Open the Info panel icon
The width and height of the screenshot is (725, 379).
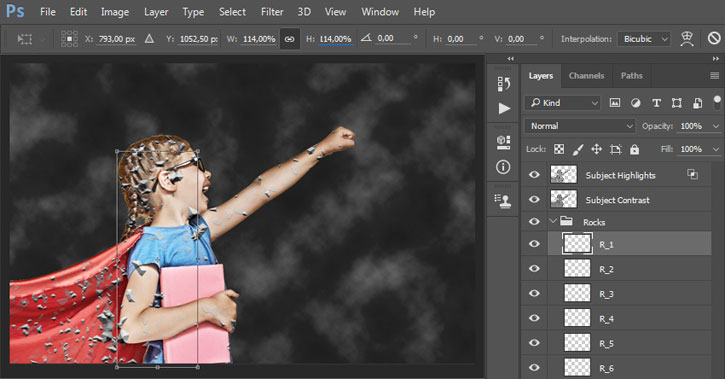(503, 167)
